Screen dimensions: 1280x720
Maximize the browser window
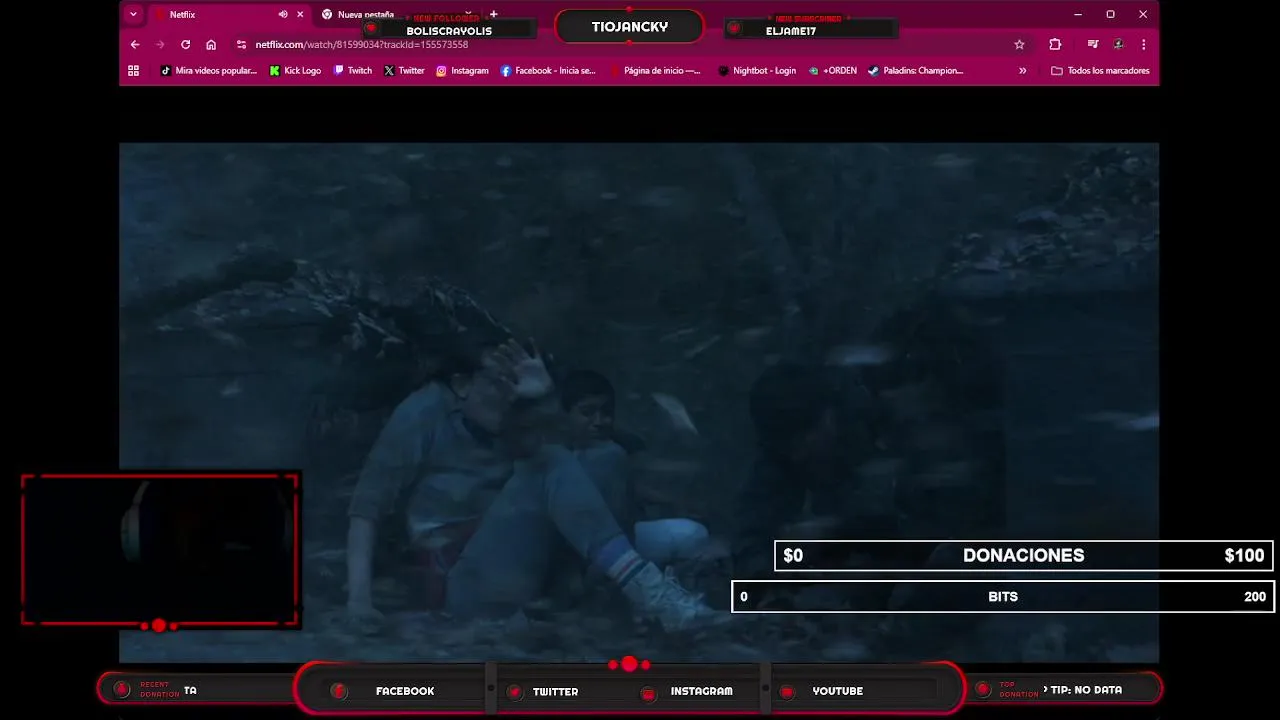tap(1110, 14)
